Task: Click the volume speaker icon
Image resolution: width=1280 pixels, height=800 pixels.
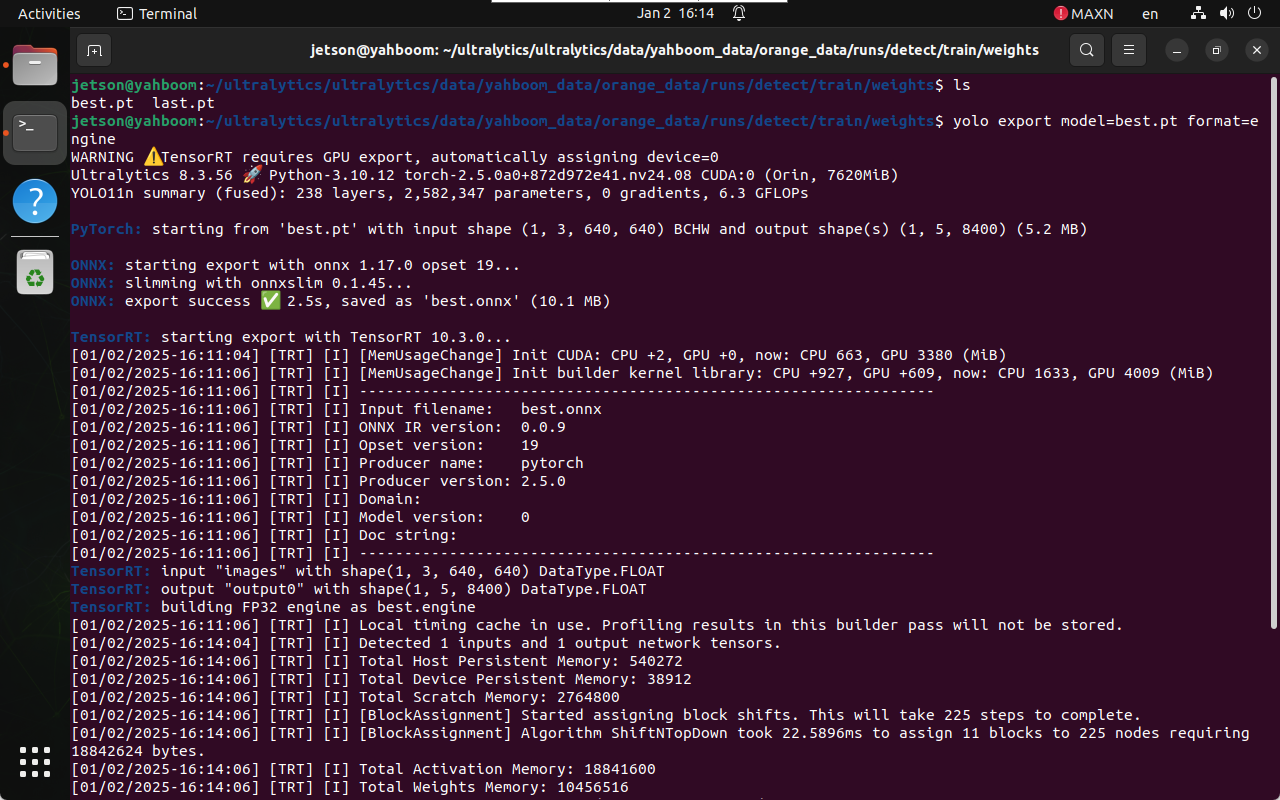Action: coord(1228,14)
